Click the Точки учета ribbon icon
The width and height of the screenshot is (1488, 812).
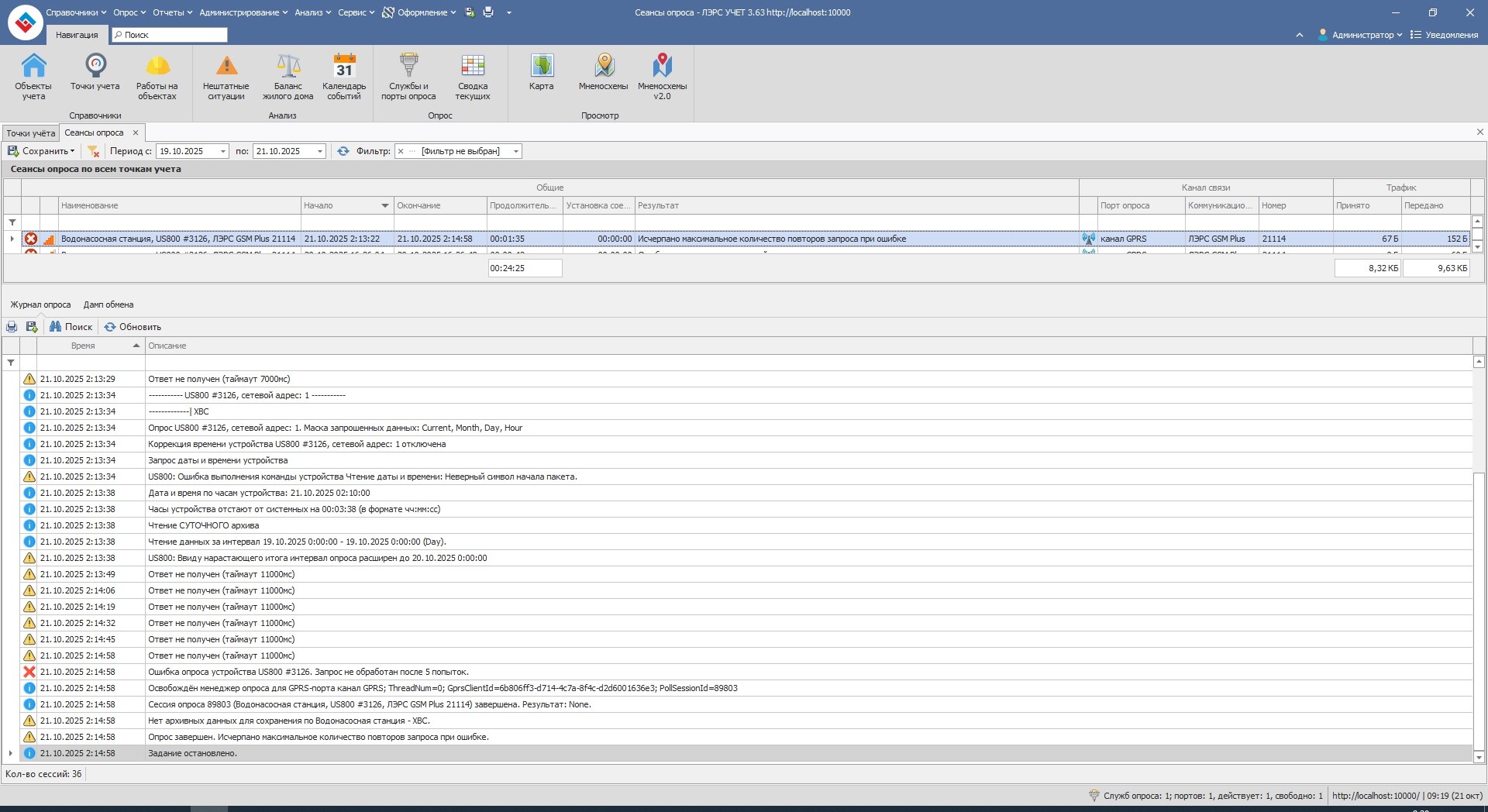95,72
